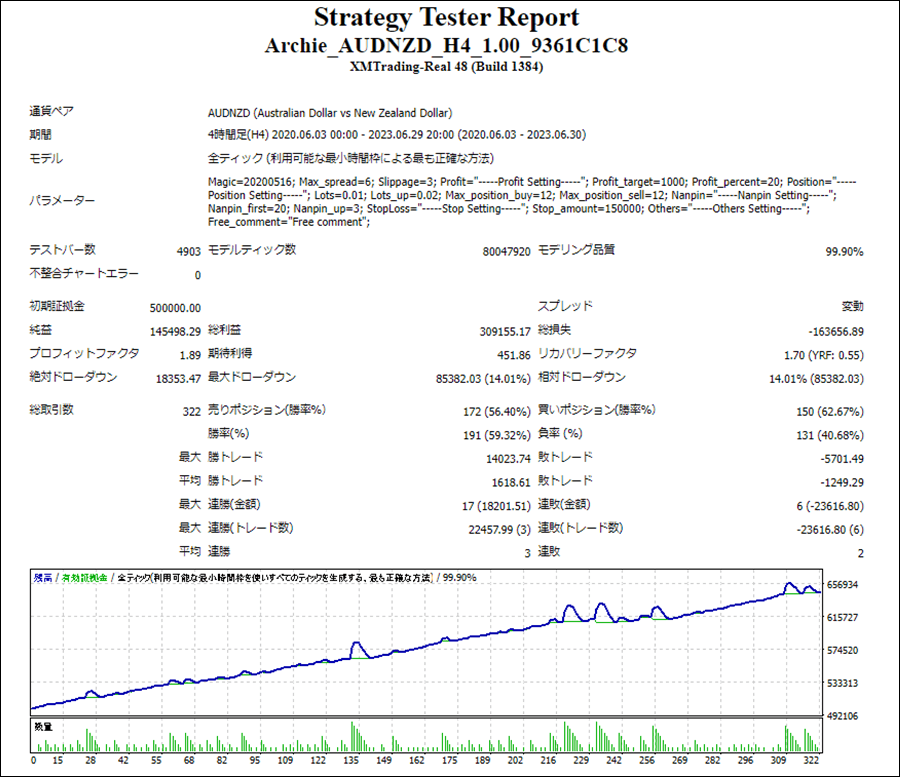Click the 4時間足(H4) period line
The image size is (900, 777).
pyautogui.click(x=397, y=135)
